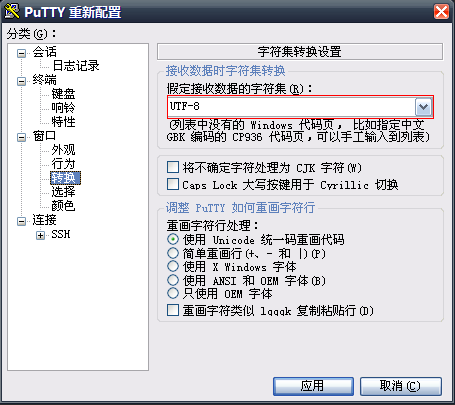The image size is (455, 405).
Task: Open the 选择 settings
Action: [x=63, y=192]
